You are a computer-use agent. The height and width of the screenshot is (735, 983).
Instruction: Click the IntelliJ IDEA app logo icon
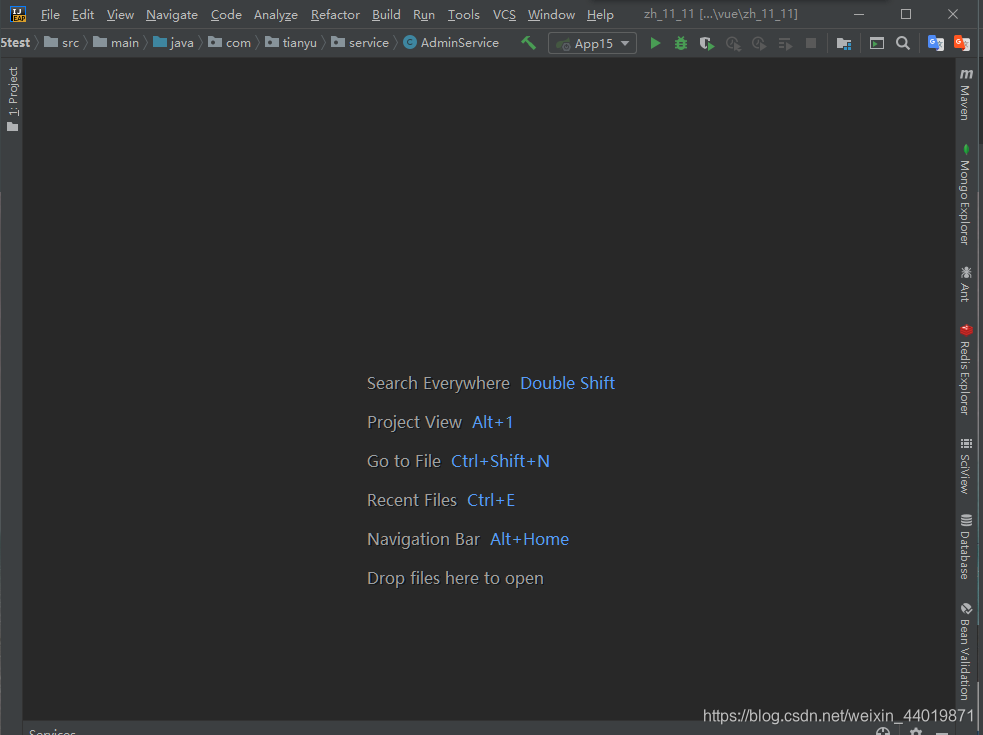pos(18,14)
